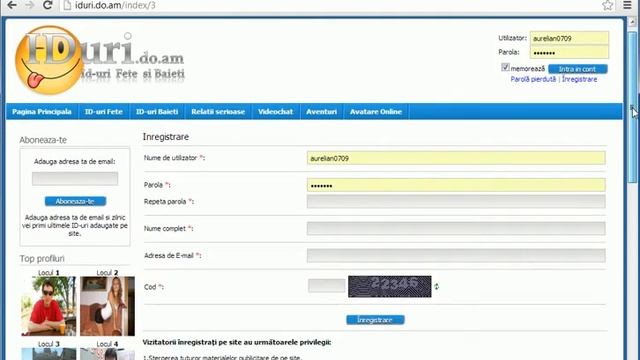Bookmark the page using the star icon
Image resolution: width=640 pixels, height=360 pixels.
[607, 5]
